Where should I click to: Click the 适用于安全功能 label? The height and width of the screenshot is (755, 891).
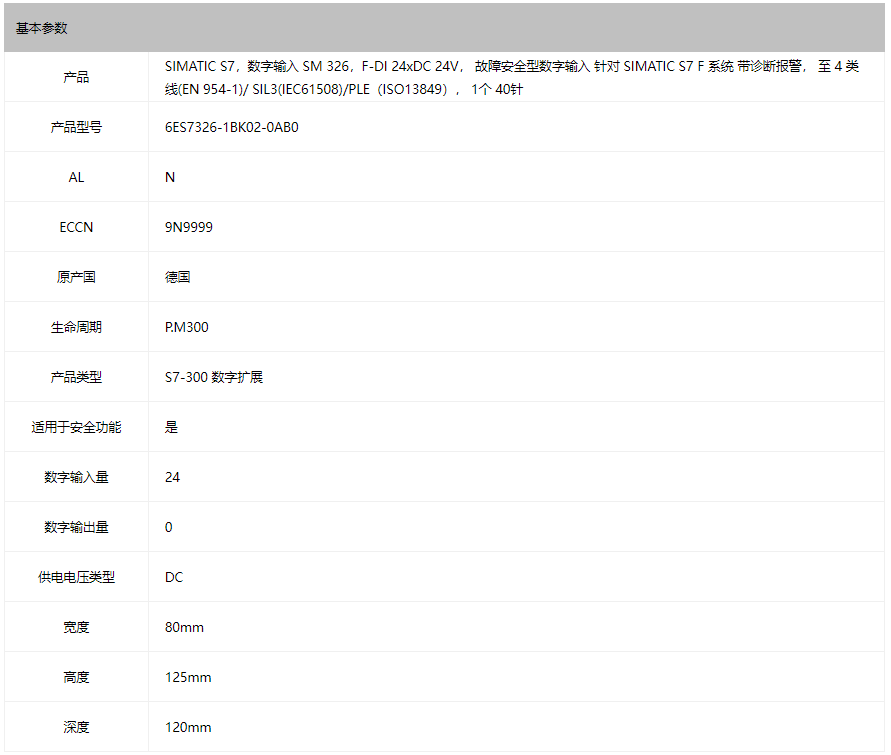tap(76, 427)
